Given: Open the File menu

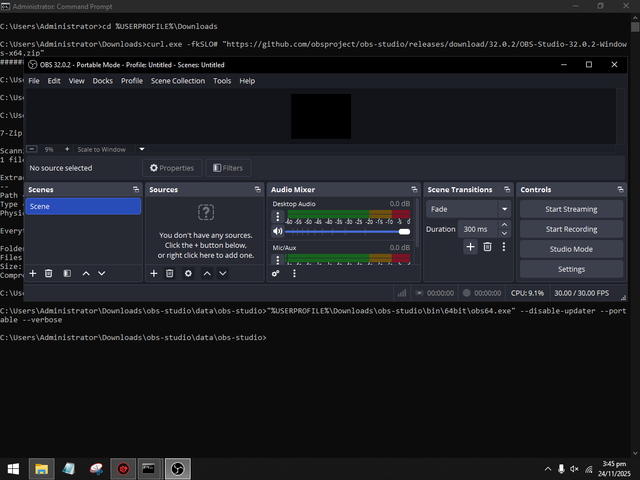Looking at the screenshot, I should (x=34, y=81).
